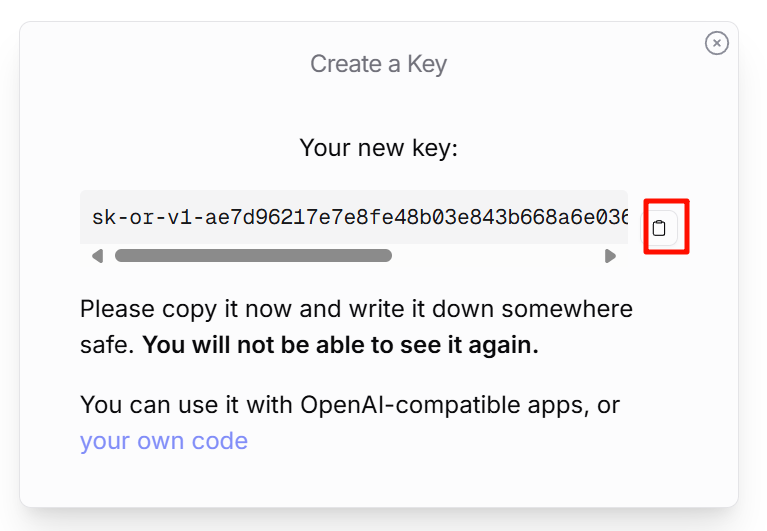Close the Create a Key dialog
Screen dimensions: 767x531
(716, 43)
